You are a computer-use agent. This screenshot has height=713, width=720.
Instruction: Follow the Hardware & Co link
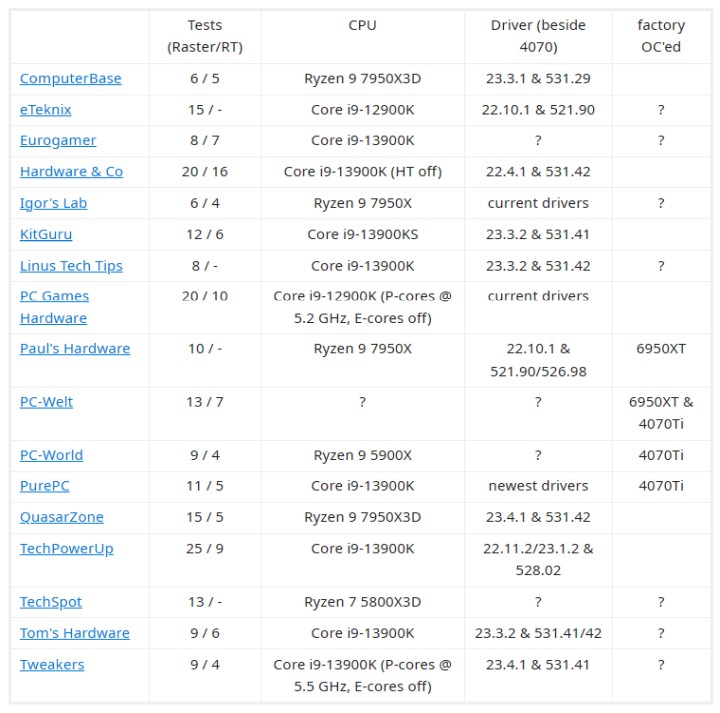71,172
